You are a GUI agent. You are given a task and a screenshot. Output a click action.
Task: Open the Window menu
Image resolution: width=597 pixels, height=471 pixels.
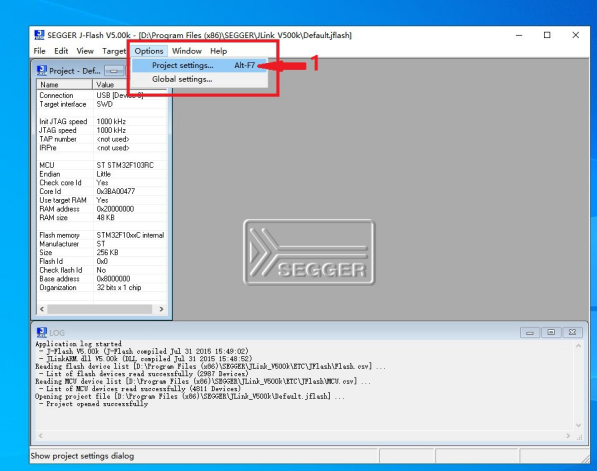(187, 51)
